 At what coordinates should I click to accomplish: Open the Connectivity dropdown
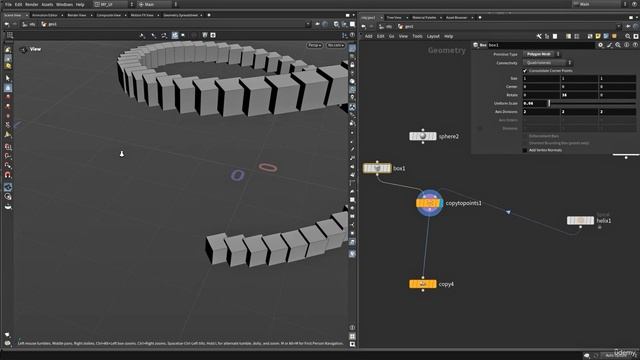pyautogui.click(x=547, y=62)
